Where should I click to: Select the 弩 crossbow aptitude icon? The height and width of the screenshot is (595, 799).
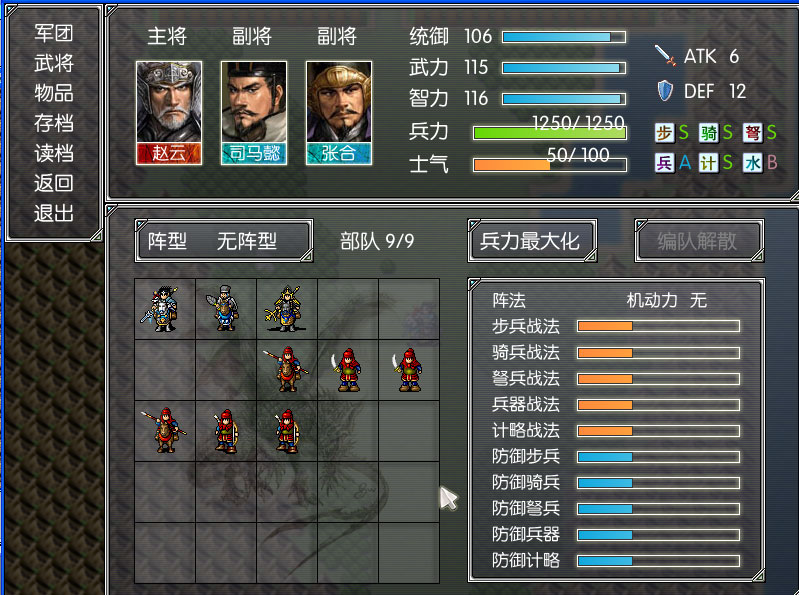tap(752, 133)
